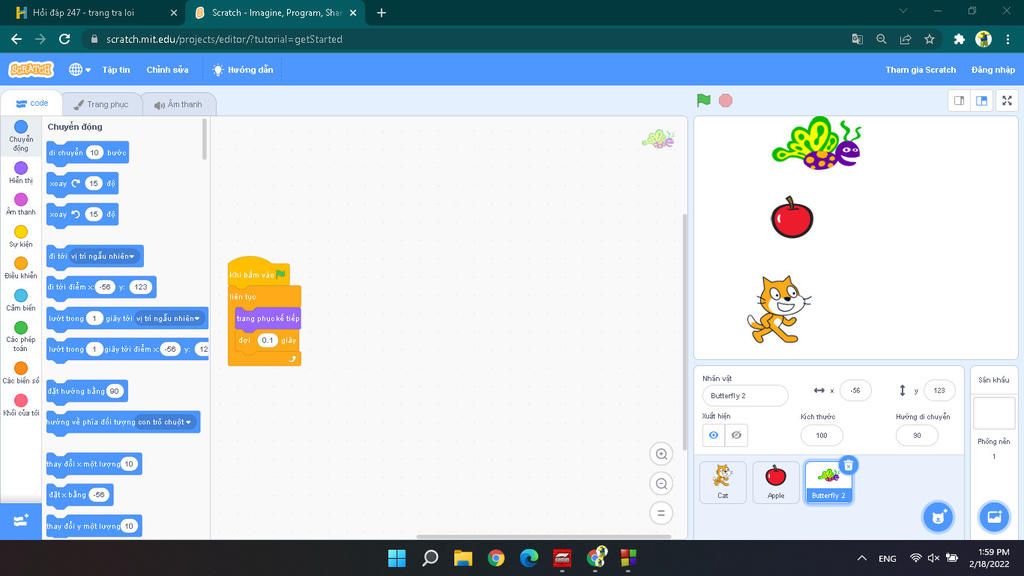This screenshot has width=1024, height=576.
Task: Click Tham gia Scratch link
Action: coord(920,69)
